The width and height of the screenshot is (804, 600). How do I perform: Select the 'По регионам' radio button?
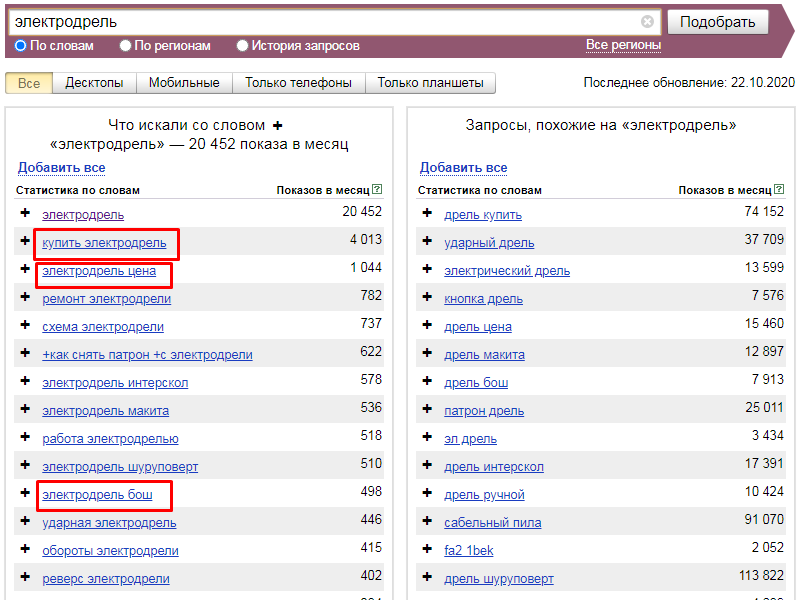[x=125, y=45]
